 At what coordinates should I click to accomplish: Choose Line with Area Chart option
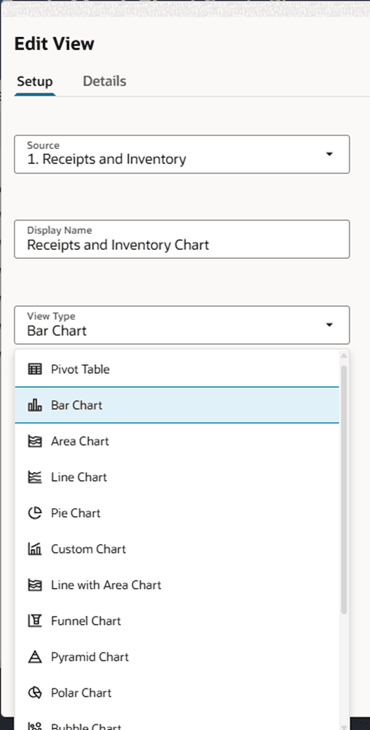(x=177, y=585)
